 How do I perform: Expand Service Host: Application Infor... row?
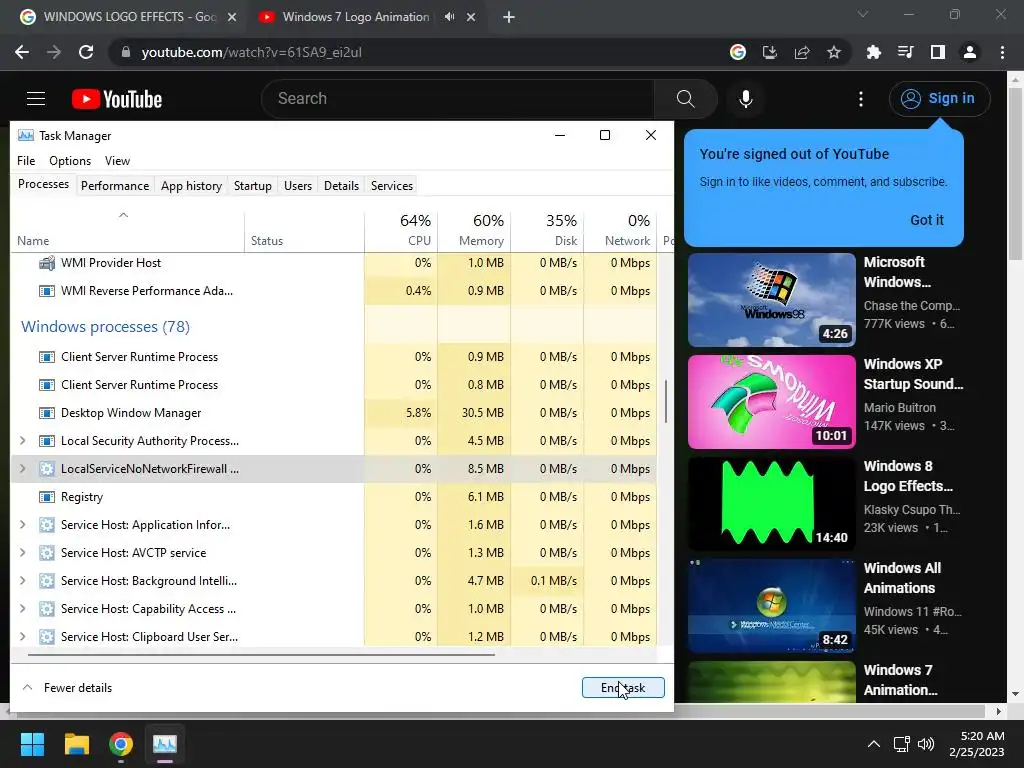[x=22, y=524]
